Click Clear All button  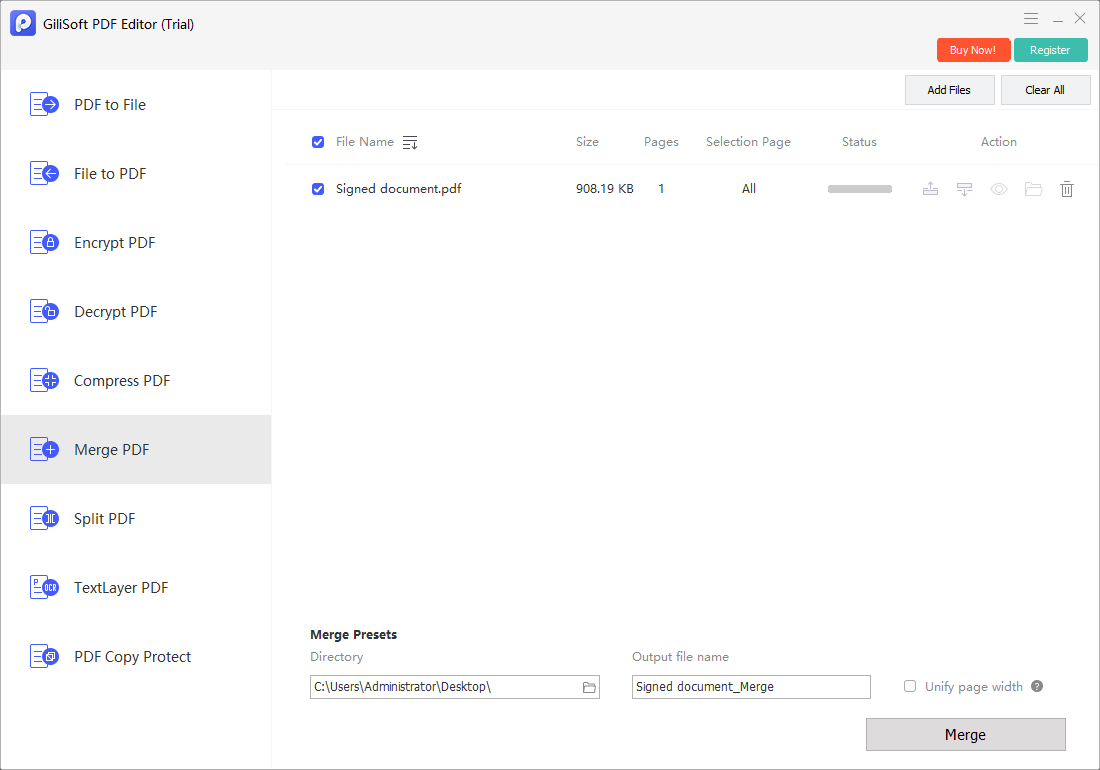[1045, 90]
